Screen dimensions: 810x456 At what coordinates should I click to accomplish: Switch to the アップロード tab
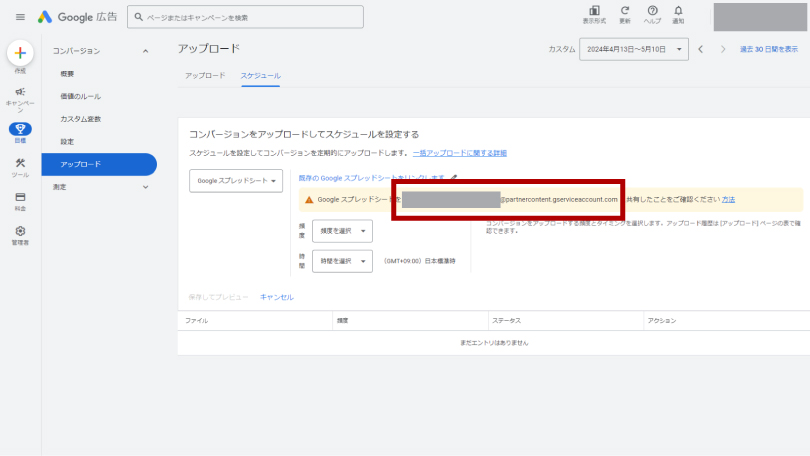[205, 75]
